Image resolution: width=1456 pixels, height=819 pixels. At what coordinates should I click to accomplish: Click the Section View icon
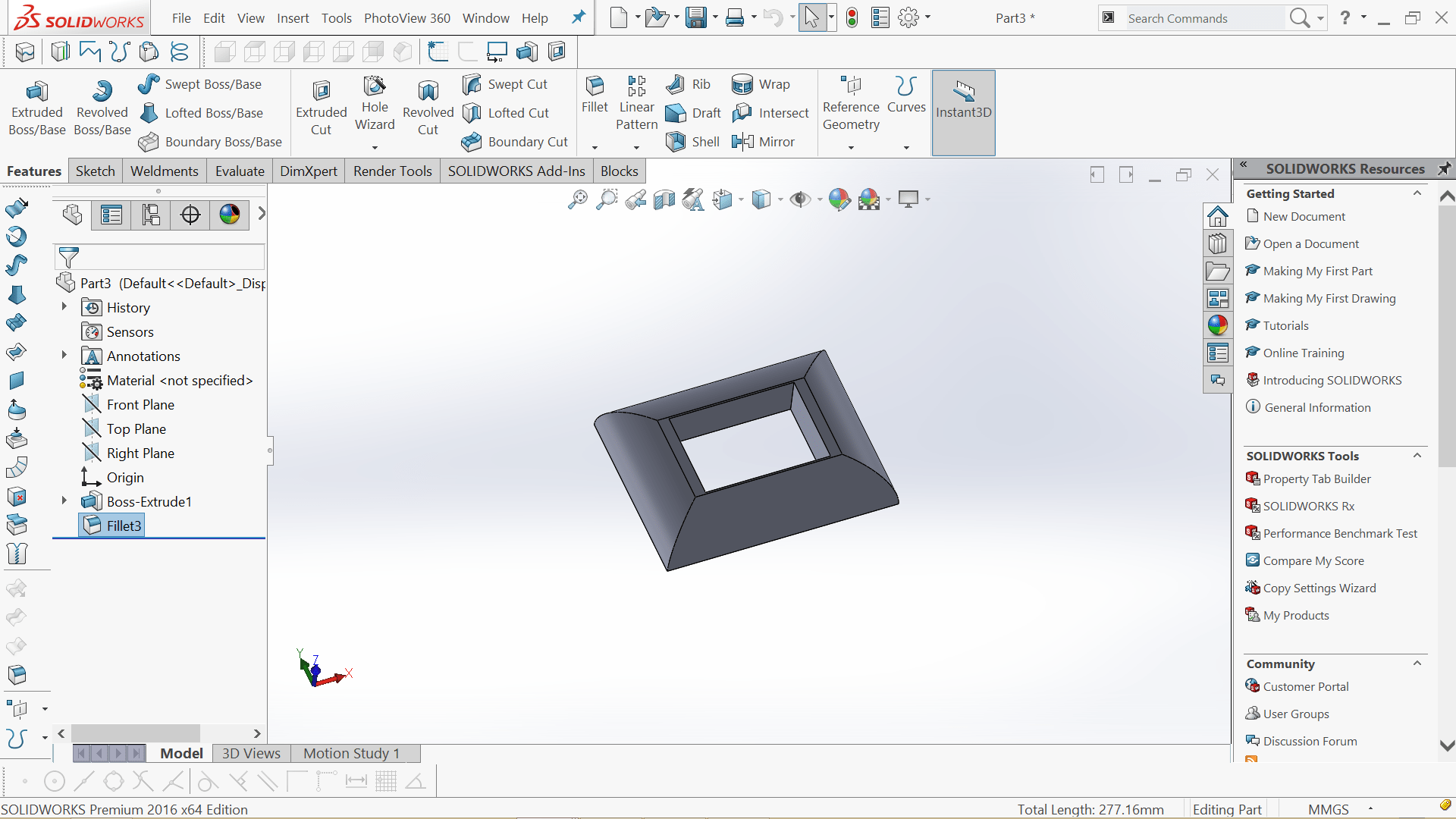click(x=664, y=199)
